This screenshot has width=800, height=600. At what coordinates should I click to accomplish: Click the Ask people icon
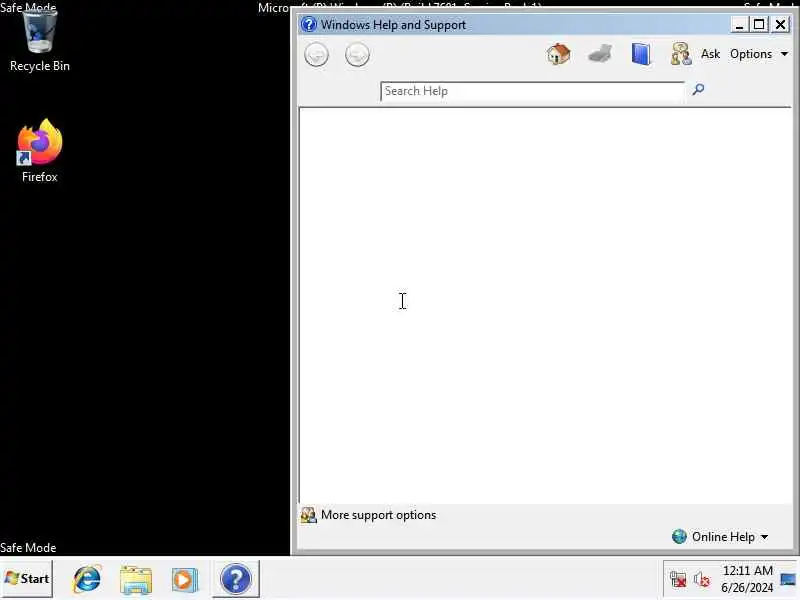[x=681, y=54]
